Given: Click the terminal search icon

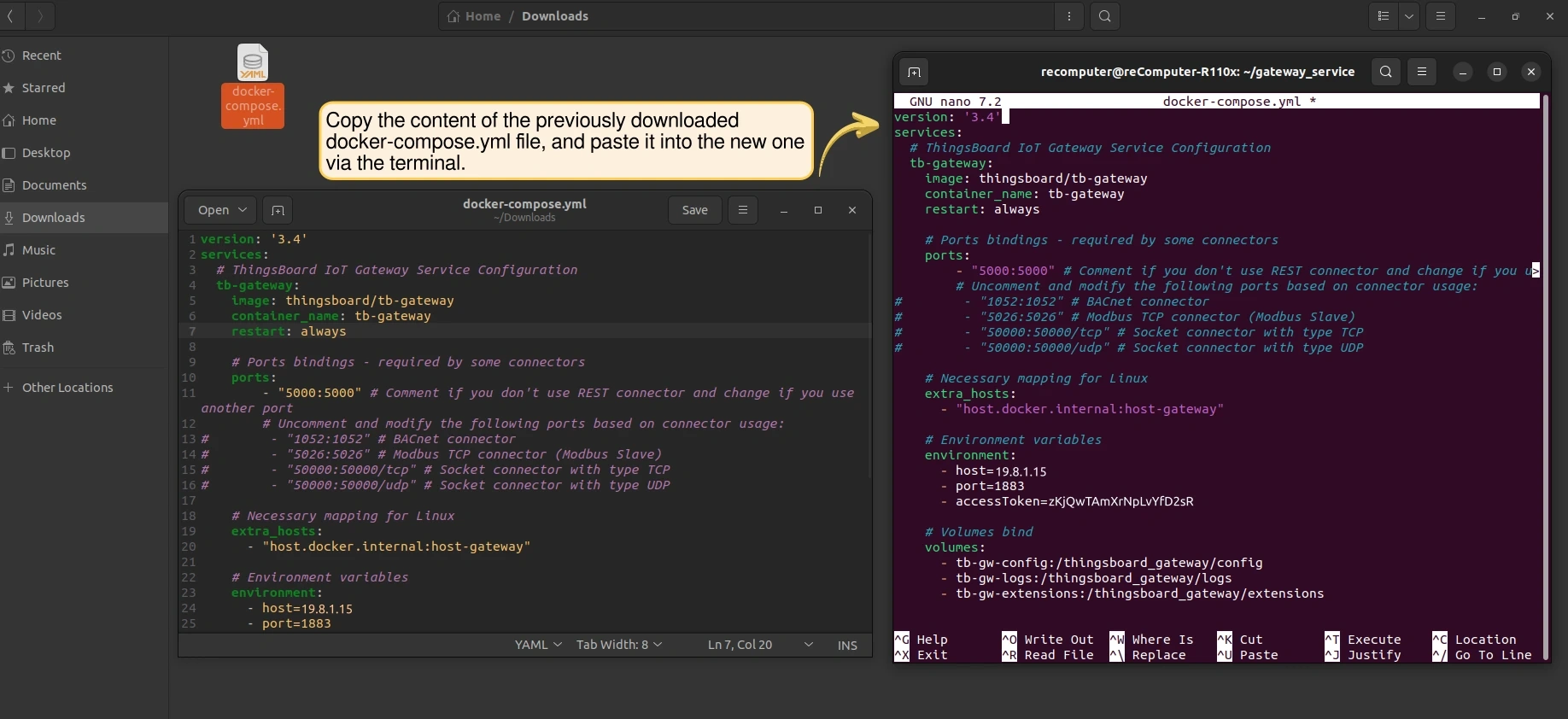Looking at the screenshot, I should tap(1386, 72).
